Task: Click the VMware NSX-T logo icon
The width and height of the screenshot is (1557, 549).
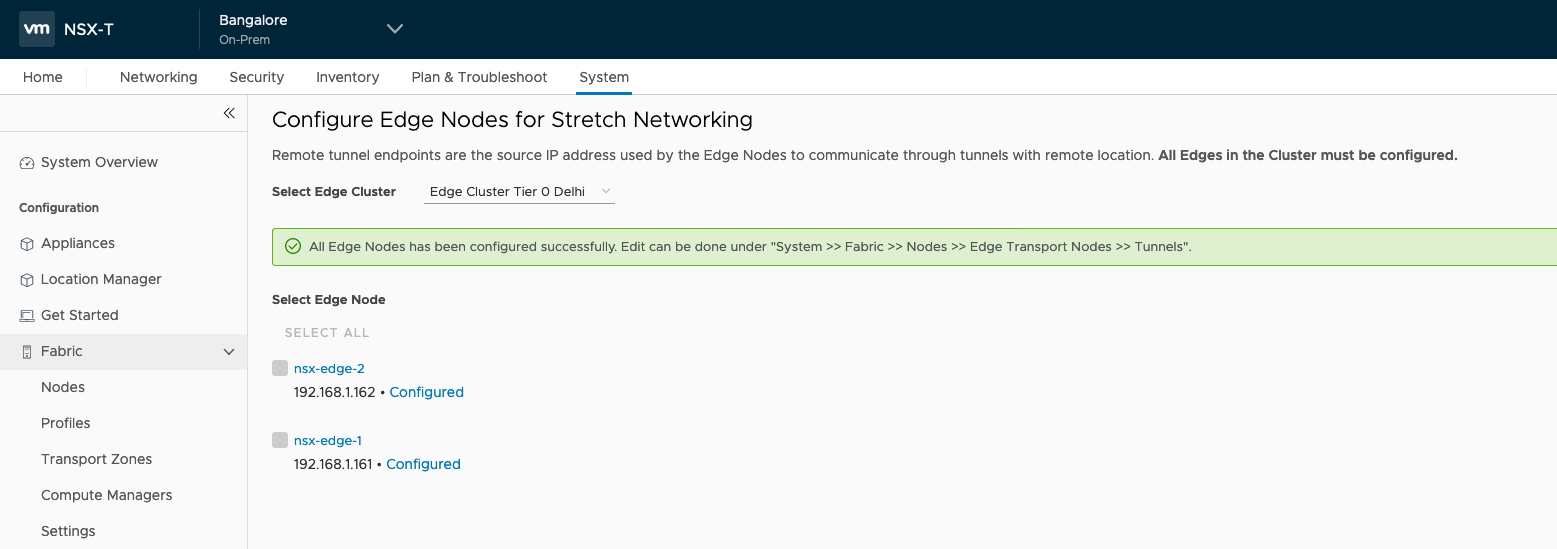Action: [x=37, y=29]
